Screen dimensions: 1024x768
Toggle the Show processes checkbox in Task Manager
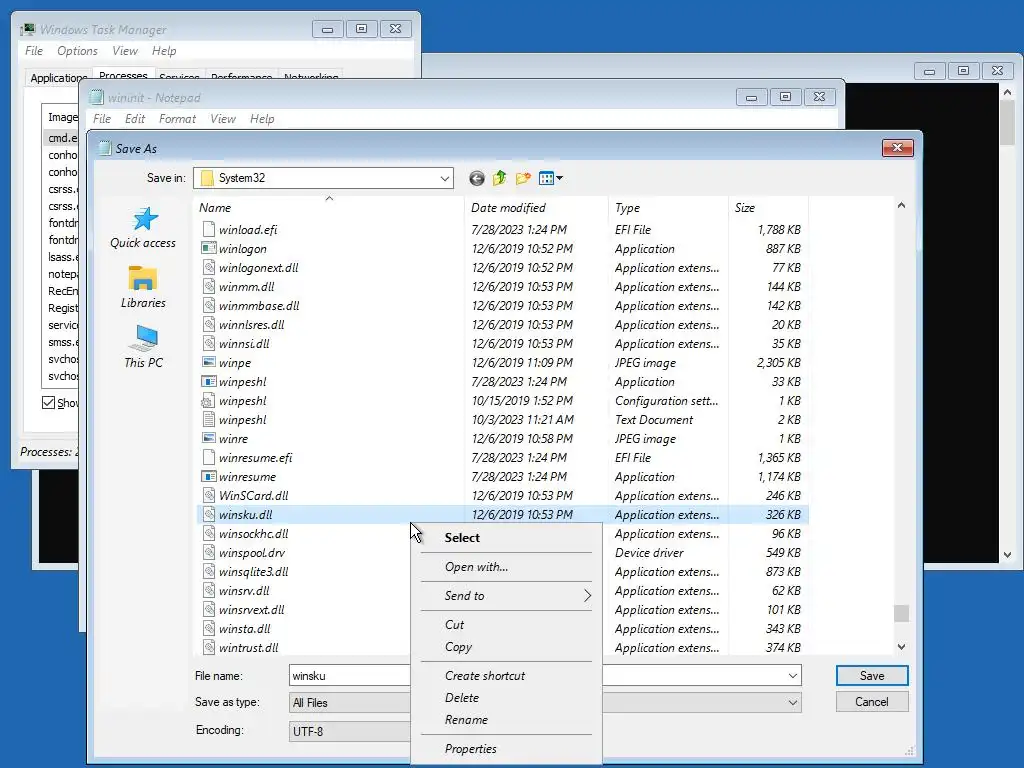pyautogui.click(x=48, y=402)
